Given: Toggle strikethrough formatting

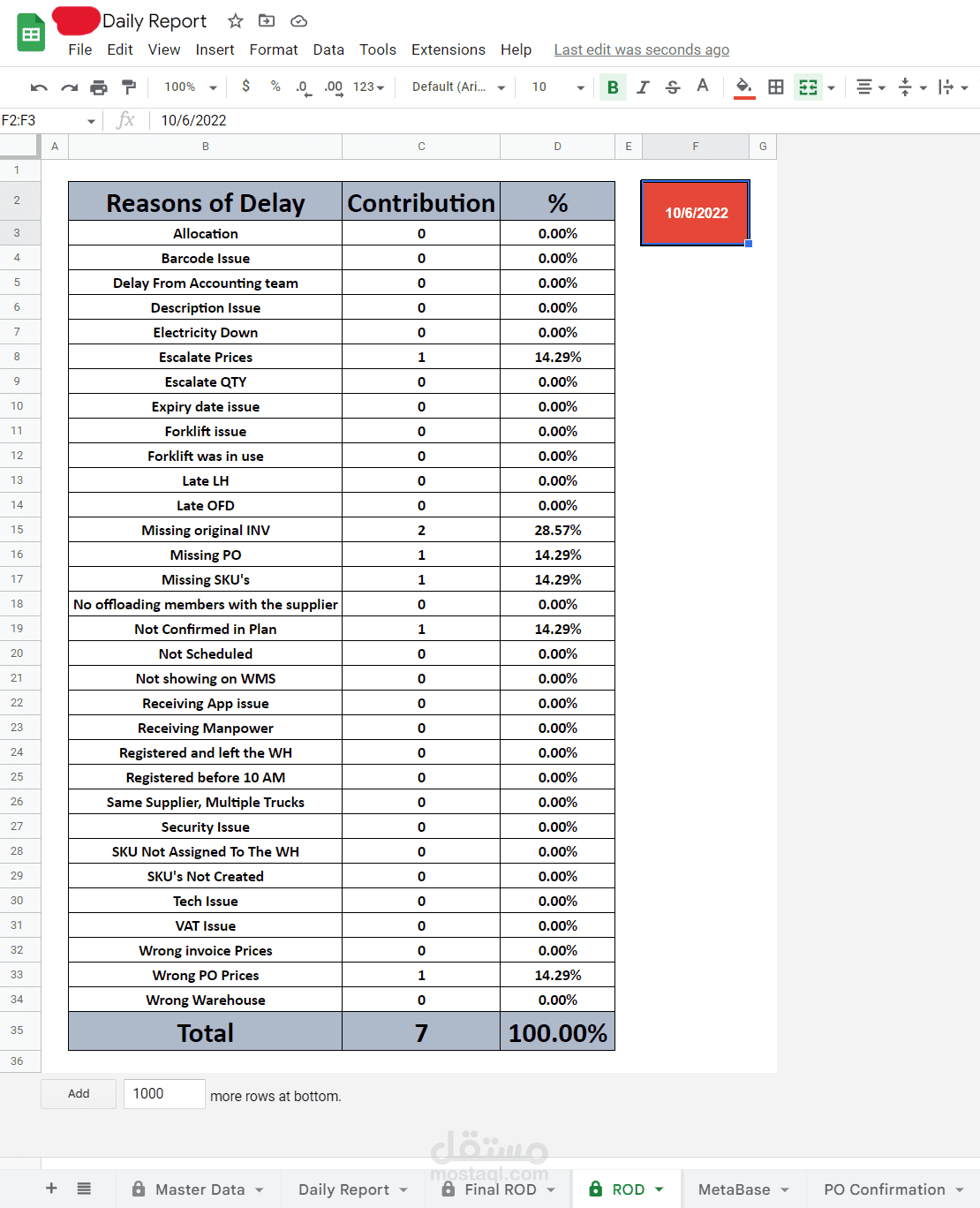Looking at the screenshot, I should (x=673, y=87).
